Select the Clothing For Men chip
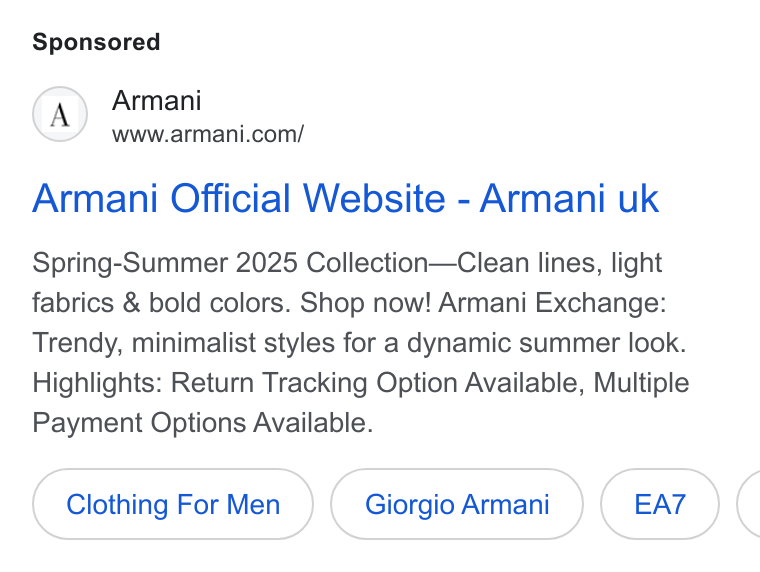This screenshot has width=760, height=572. click(173, 504)
